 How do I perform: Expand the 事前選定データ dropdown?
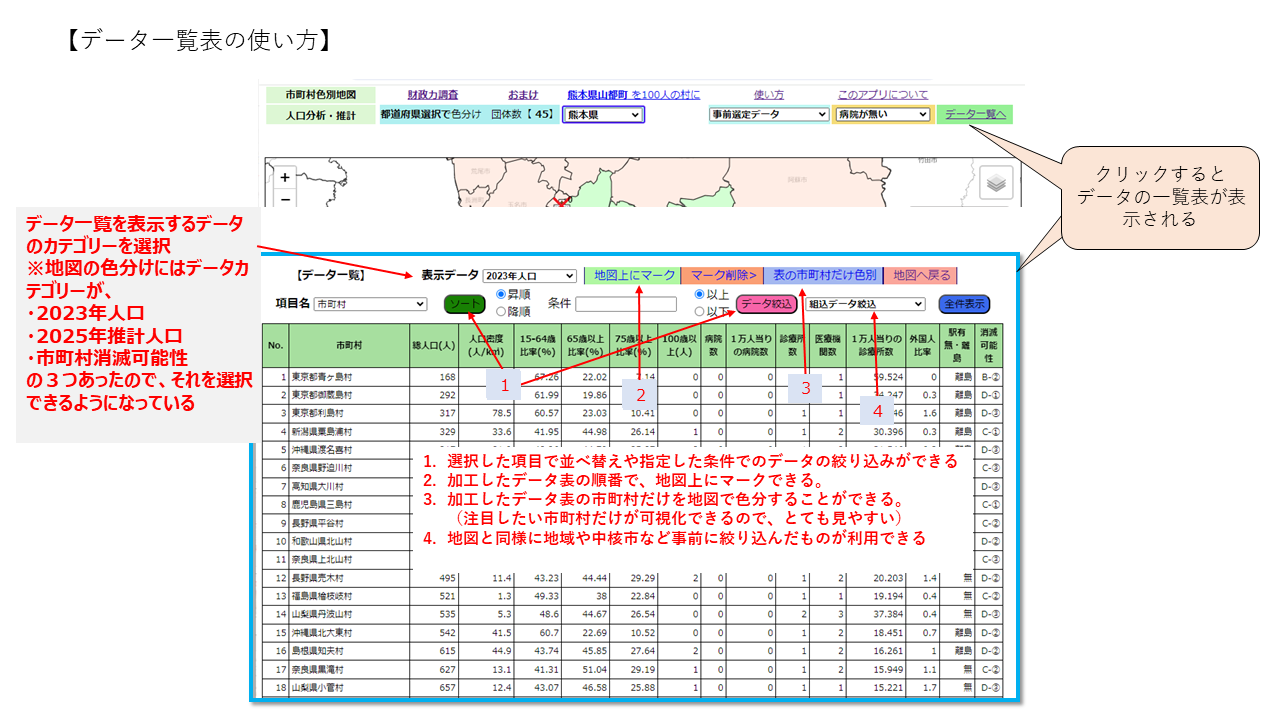coord(769,115)
